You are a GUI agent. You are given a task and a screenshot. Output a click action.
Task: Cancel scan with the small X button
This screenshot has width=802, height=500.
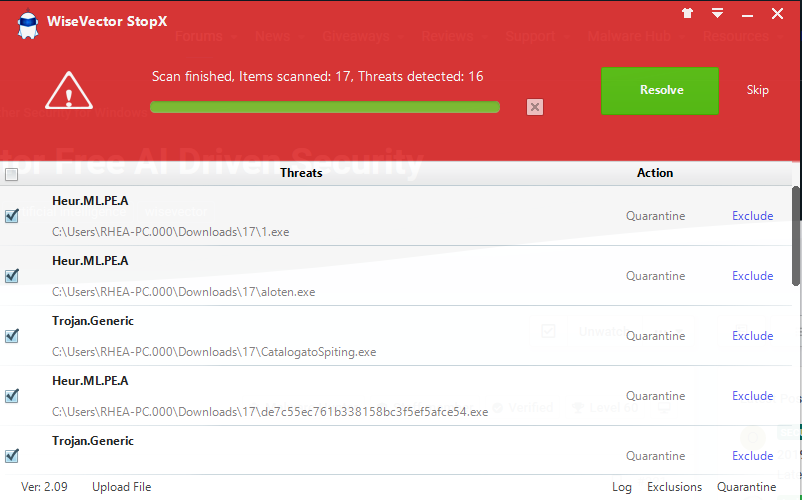[534, 107]
